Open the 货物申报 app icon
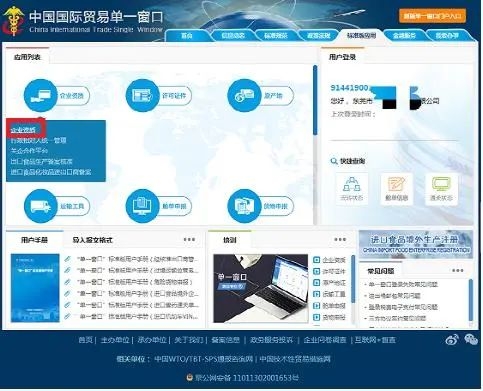 click(244, 206)
